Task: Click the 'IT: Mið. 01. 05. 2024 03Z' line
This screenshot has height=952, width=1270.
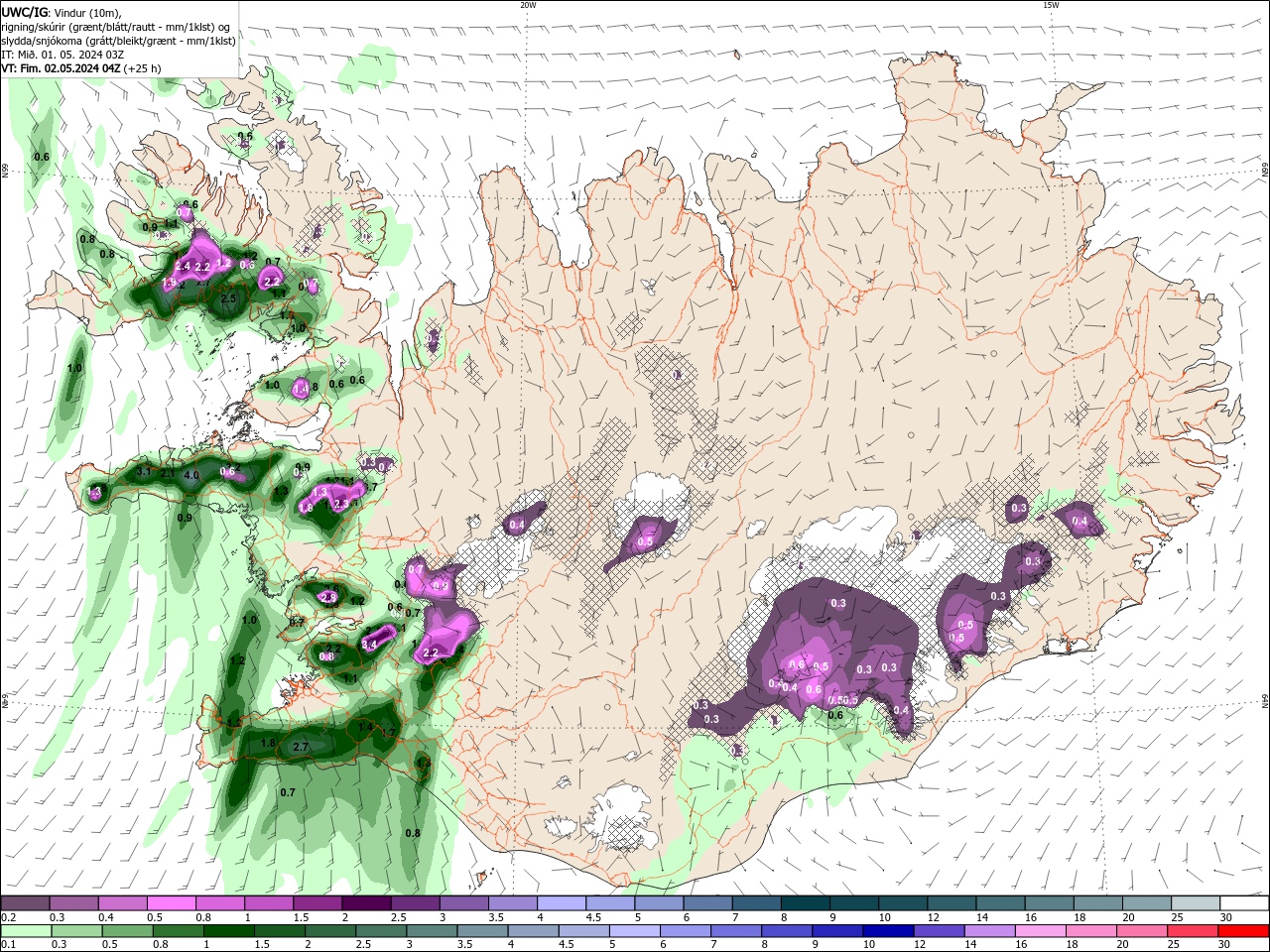Action: pos(63,55)
